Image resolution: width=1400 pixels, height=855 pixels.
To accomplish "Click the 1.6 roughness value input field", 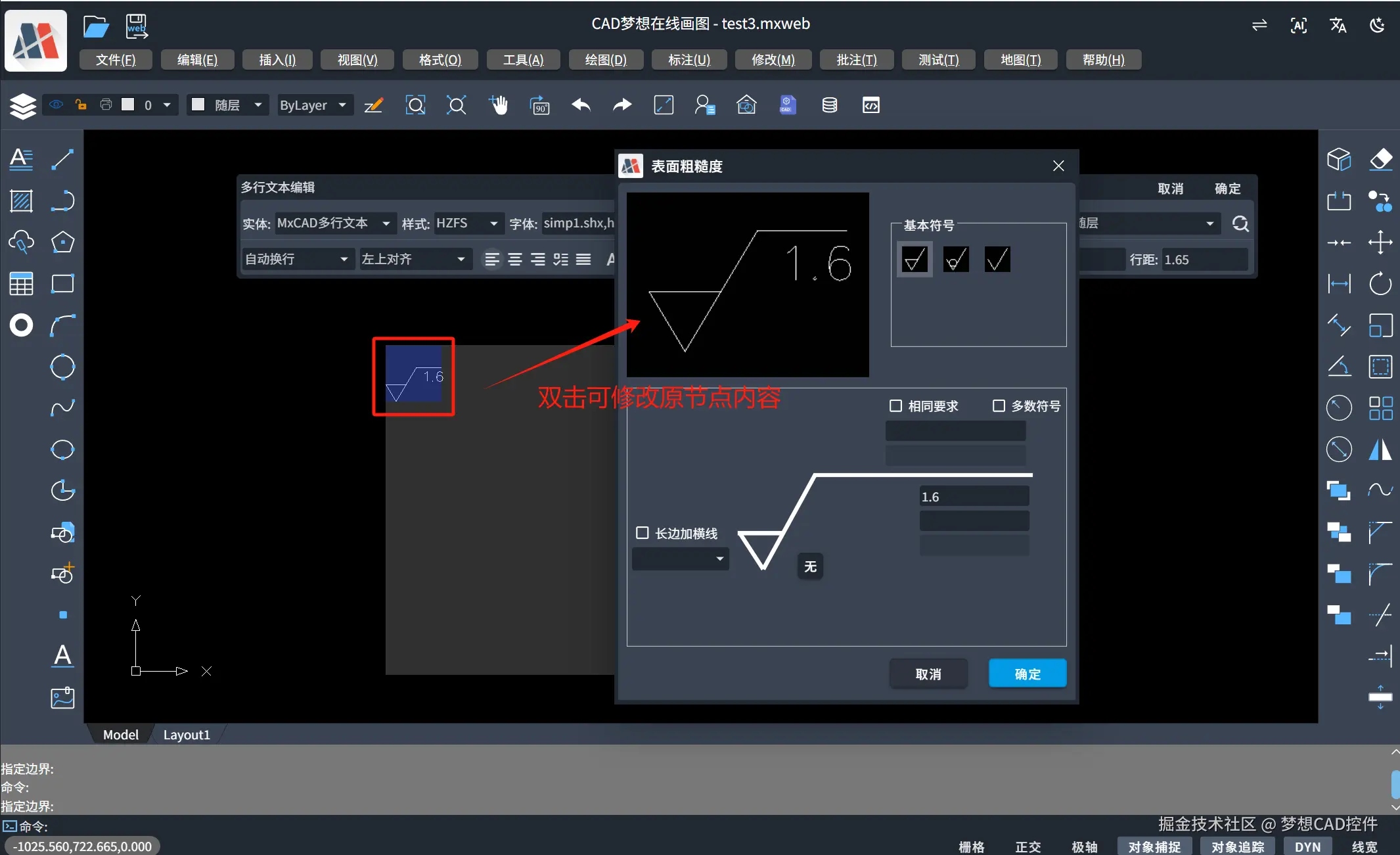I will (974, 496).
